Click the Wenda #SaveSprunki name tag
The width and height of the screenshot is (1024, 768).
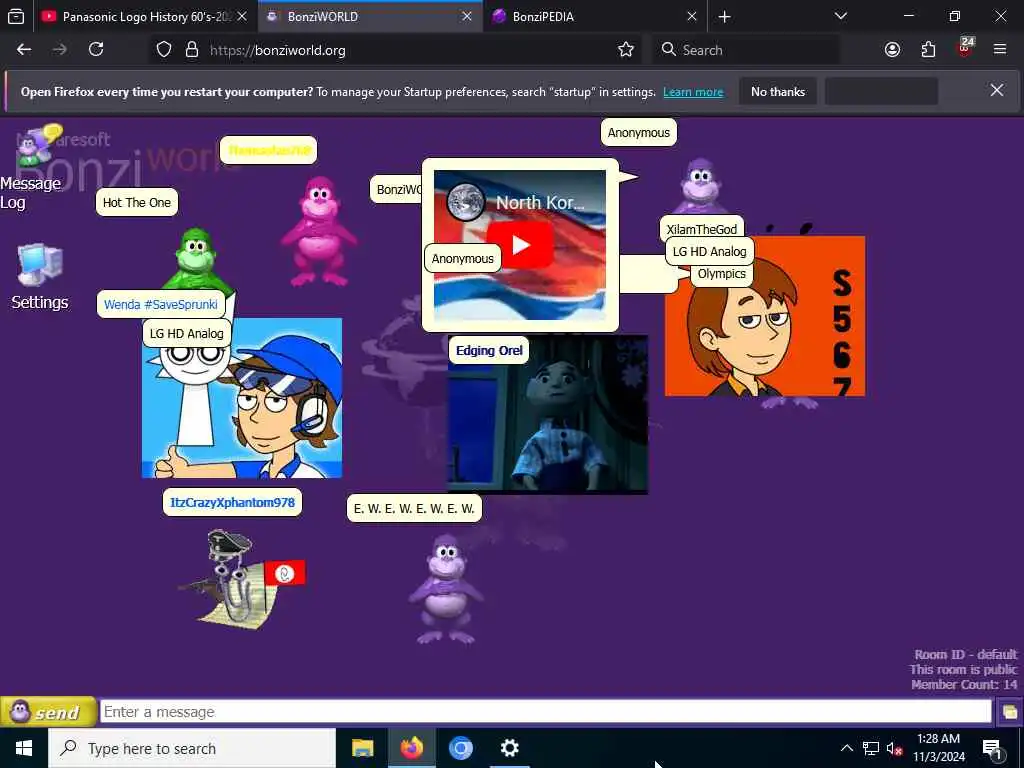click(161, 304)
